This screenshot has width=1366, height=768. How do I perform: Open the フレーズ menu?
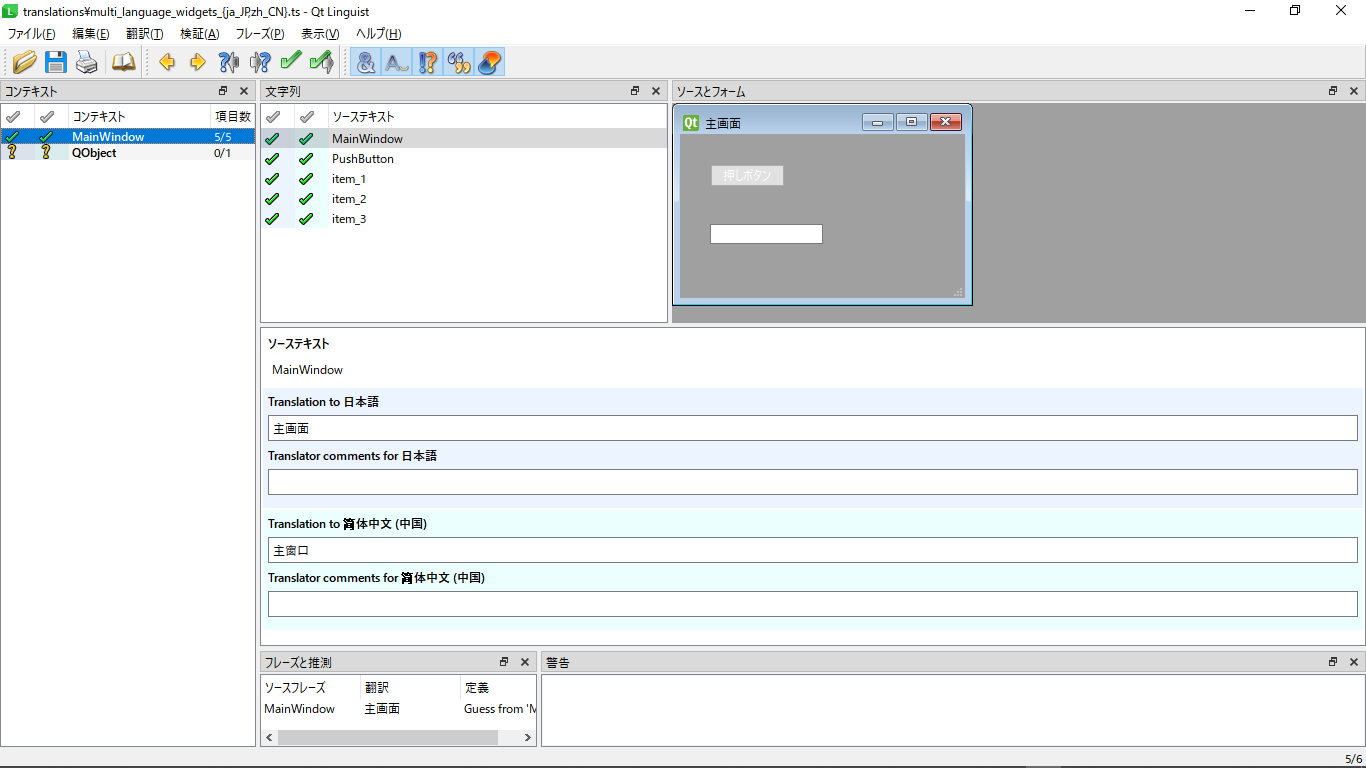pyautogui.click(x=259, y=34)
